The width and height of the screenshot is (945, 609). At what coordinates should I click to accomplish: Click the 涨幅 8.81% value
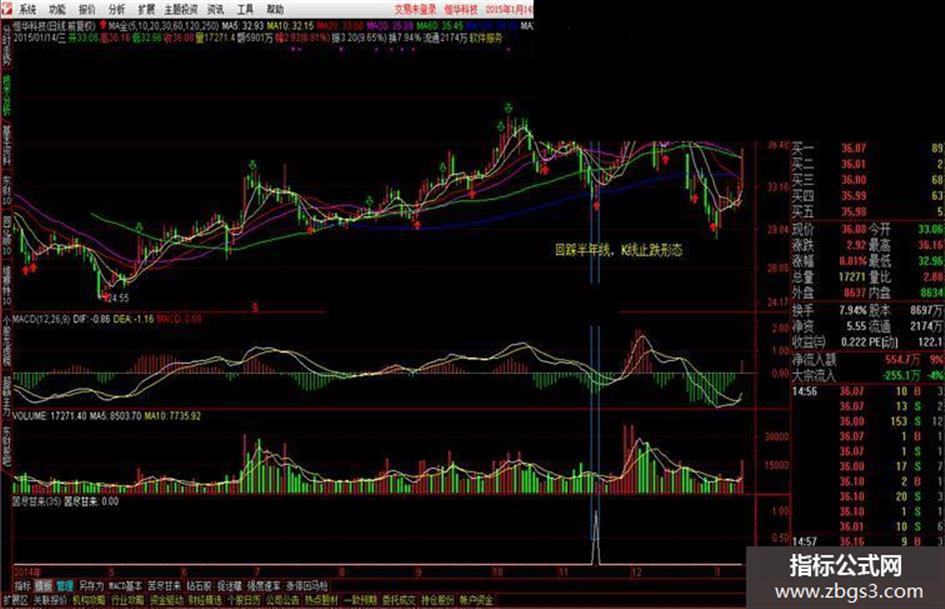[853, 261]
